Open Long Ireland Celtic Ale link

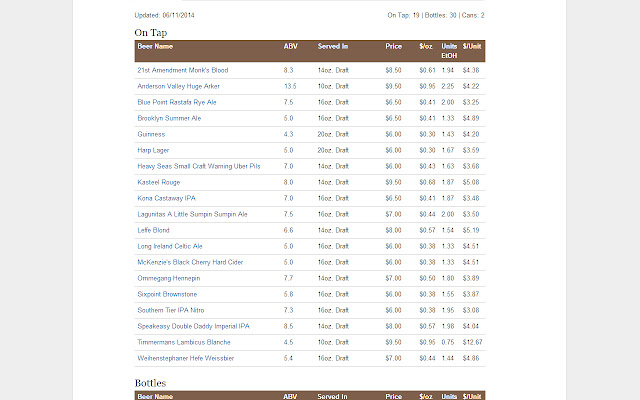170,246
